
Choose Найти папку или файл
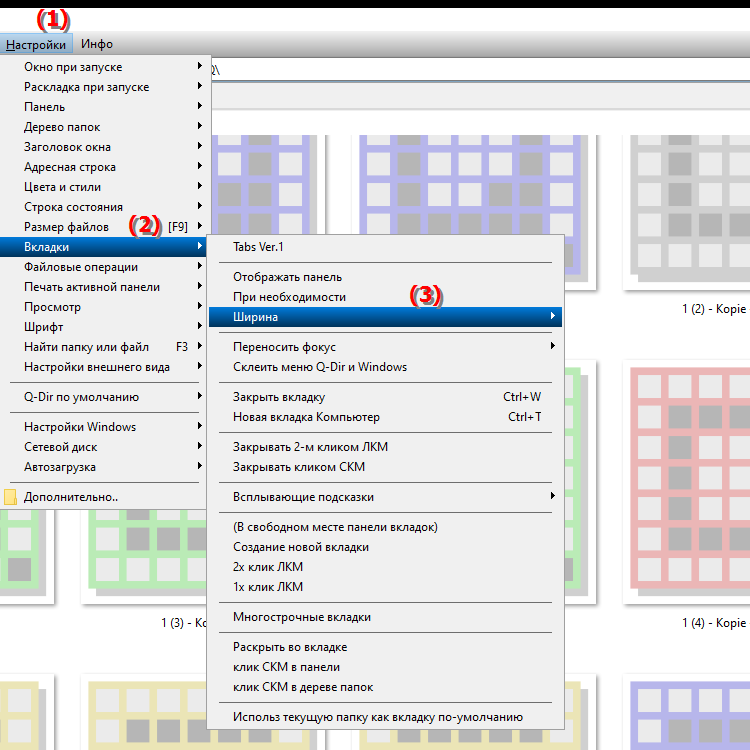click(104, 347)
